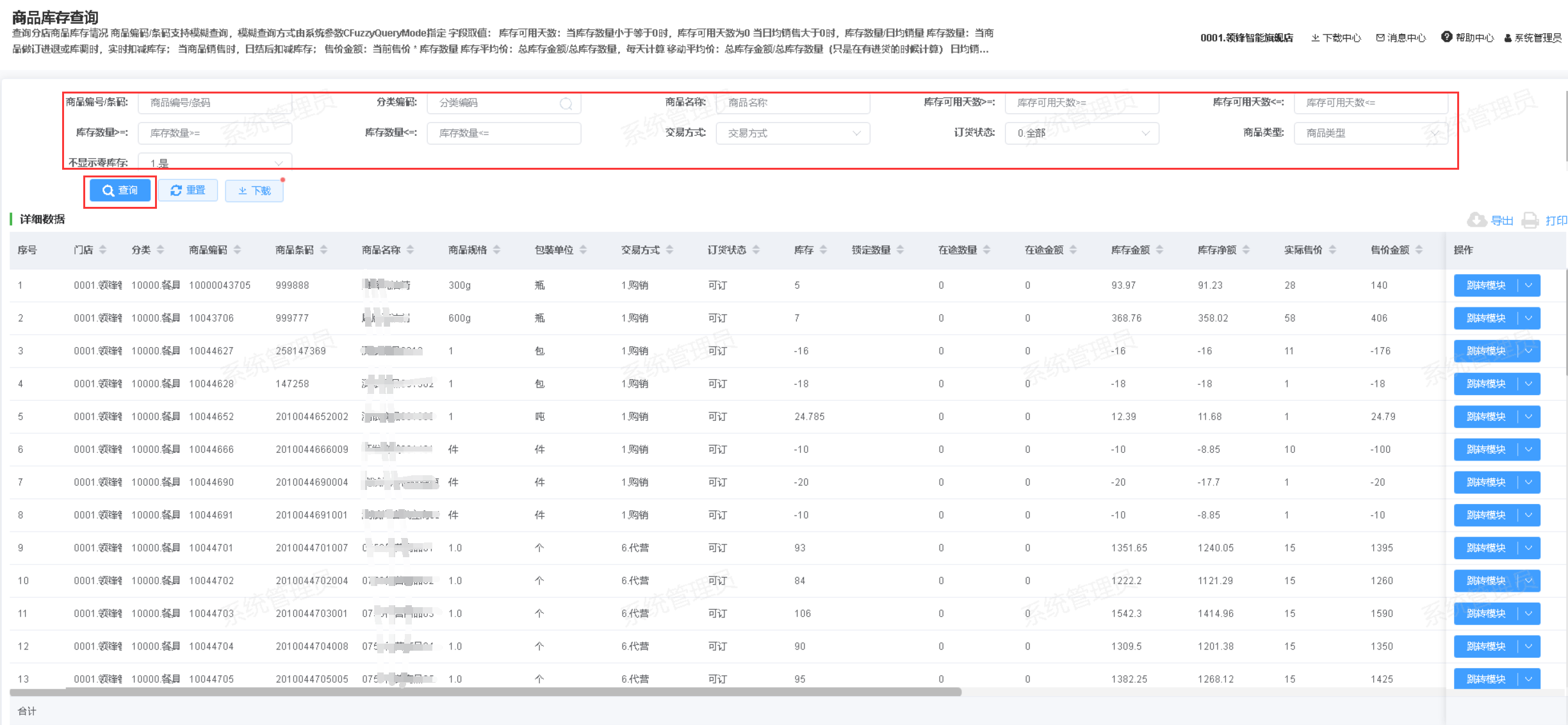Open the 订货状态 dropdown showing 0.全部
The image size is (1568, 725).
(x=1082, y=133)
